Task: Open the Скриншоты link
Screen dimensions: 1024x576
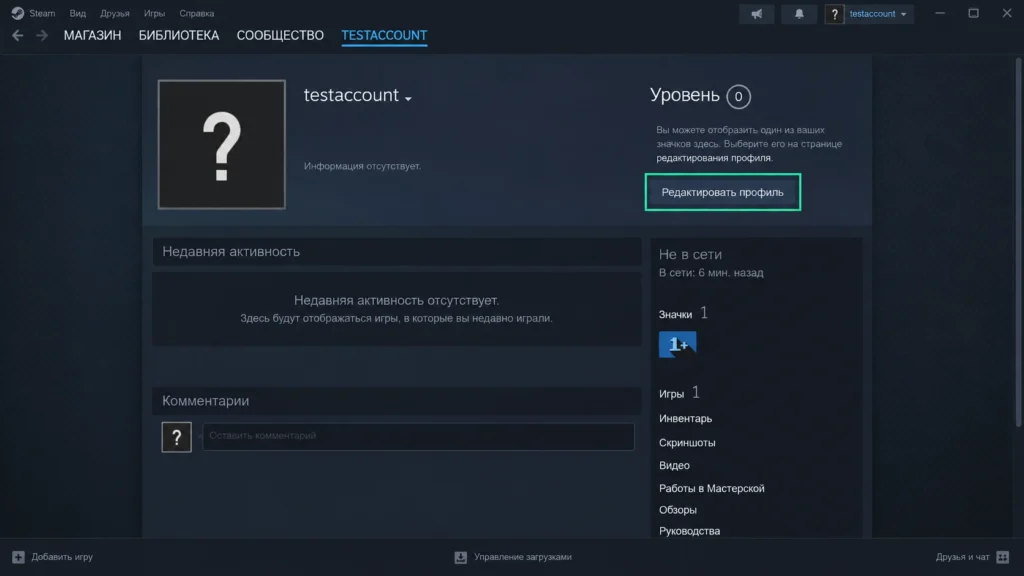Action: (x=687, y=443)
